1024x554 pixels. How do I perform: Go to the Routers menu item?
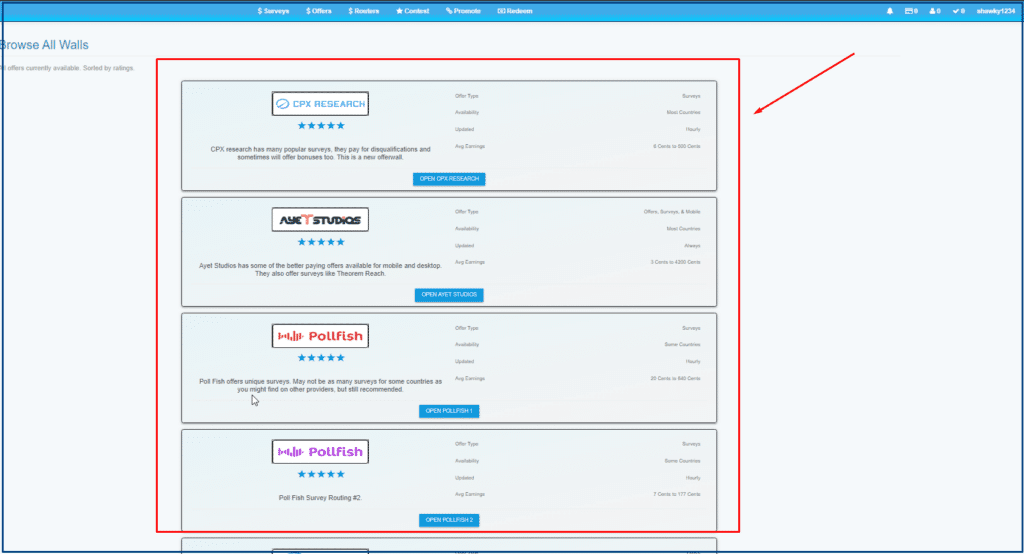(363, 11)
